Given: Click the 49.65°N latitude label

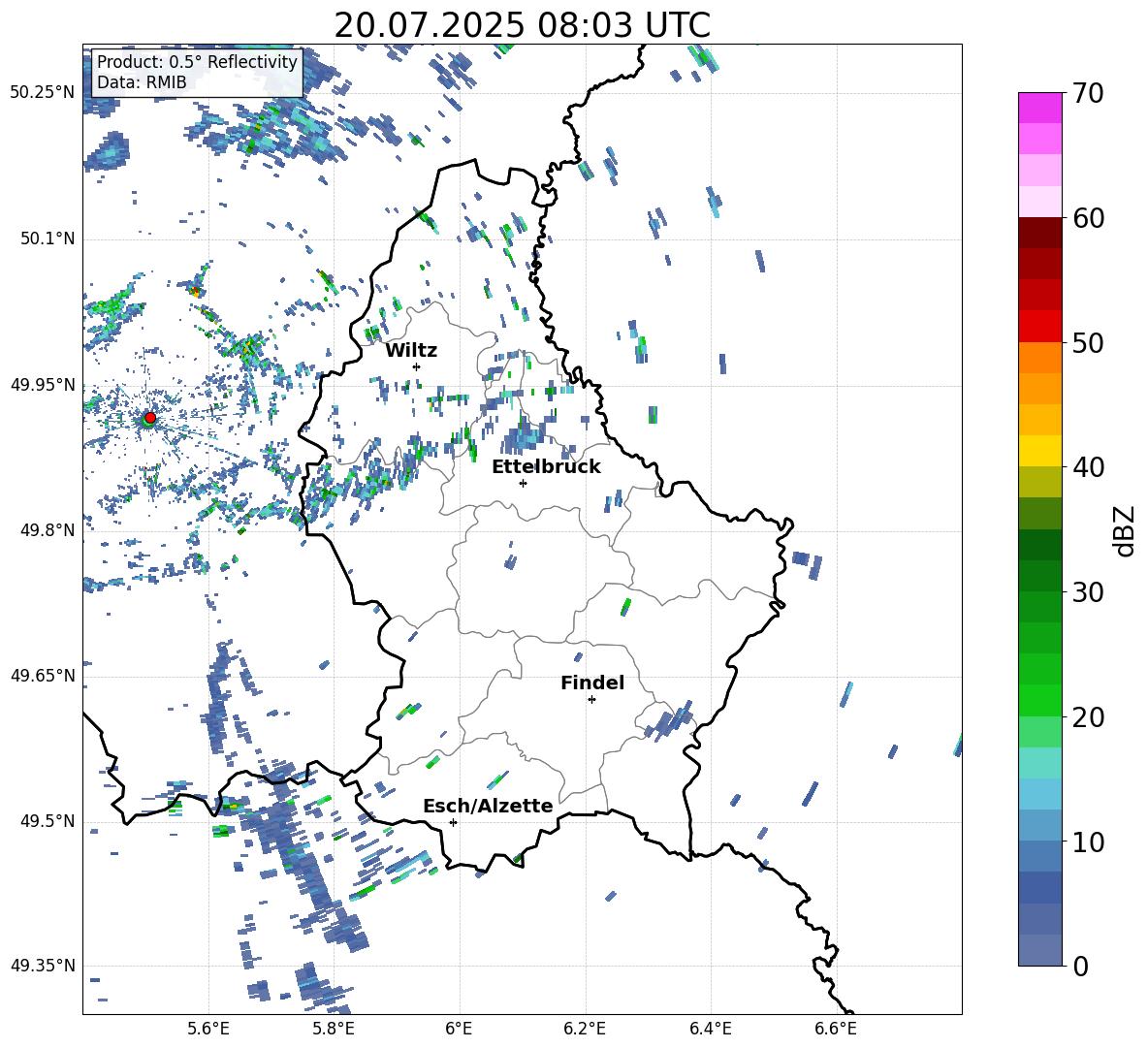Looking at the screenshot, I should click(x=43, y=675).
